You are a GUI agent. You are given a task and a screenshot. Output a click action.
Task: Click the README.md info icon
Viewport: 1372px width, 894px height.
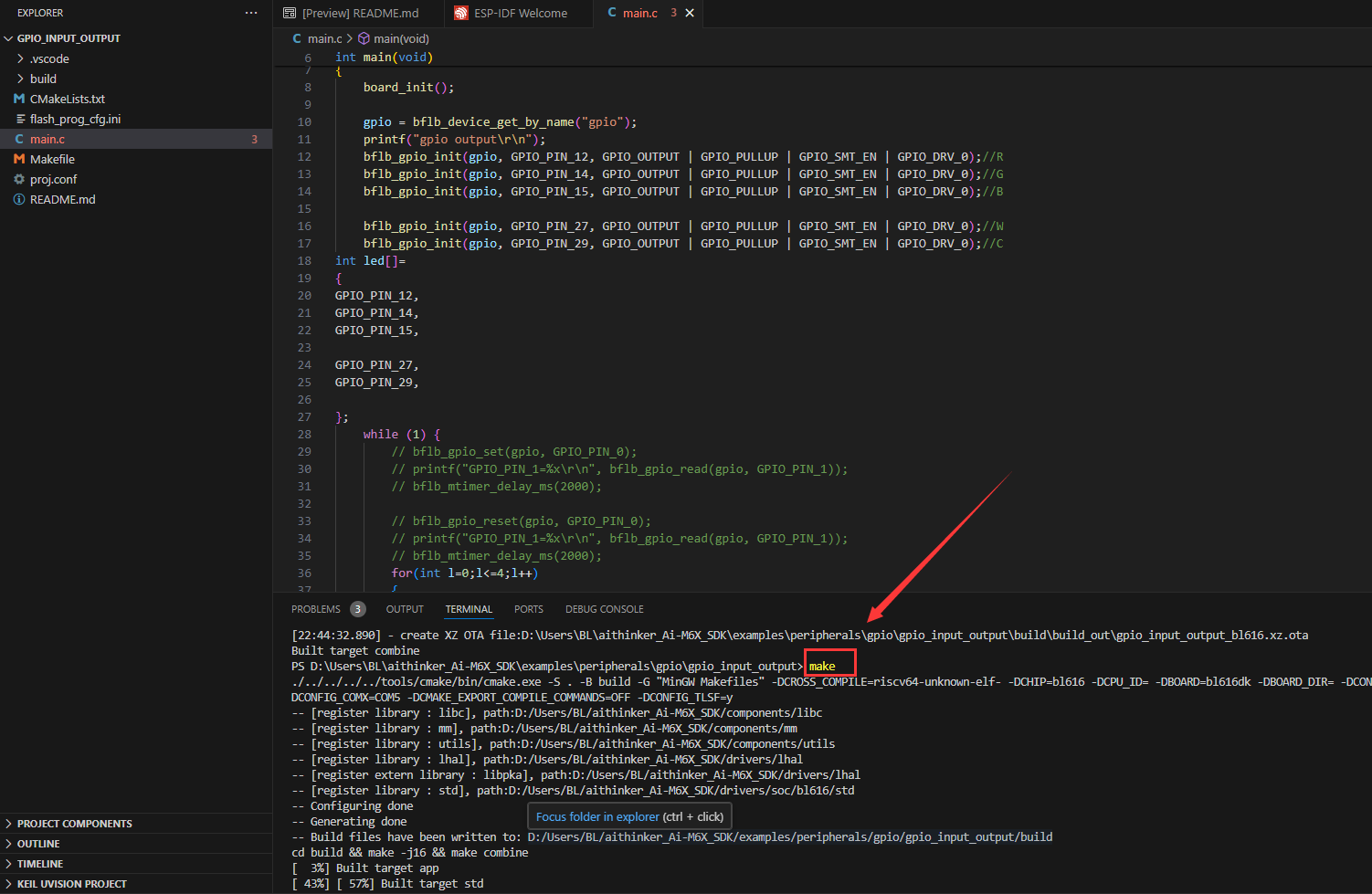19,199
